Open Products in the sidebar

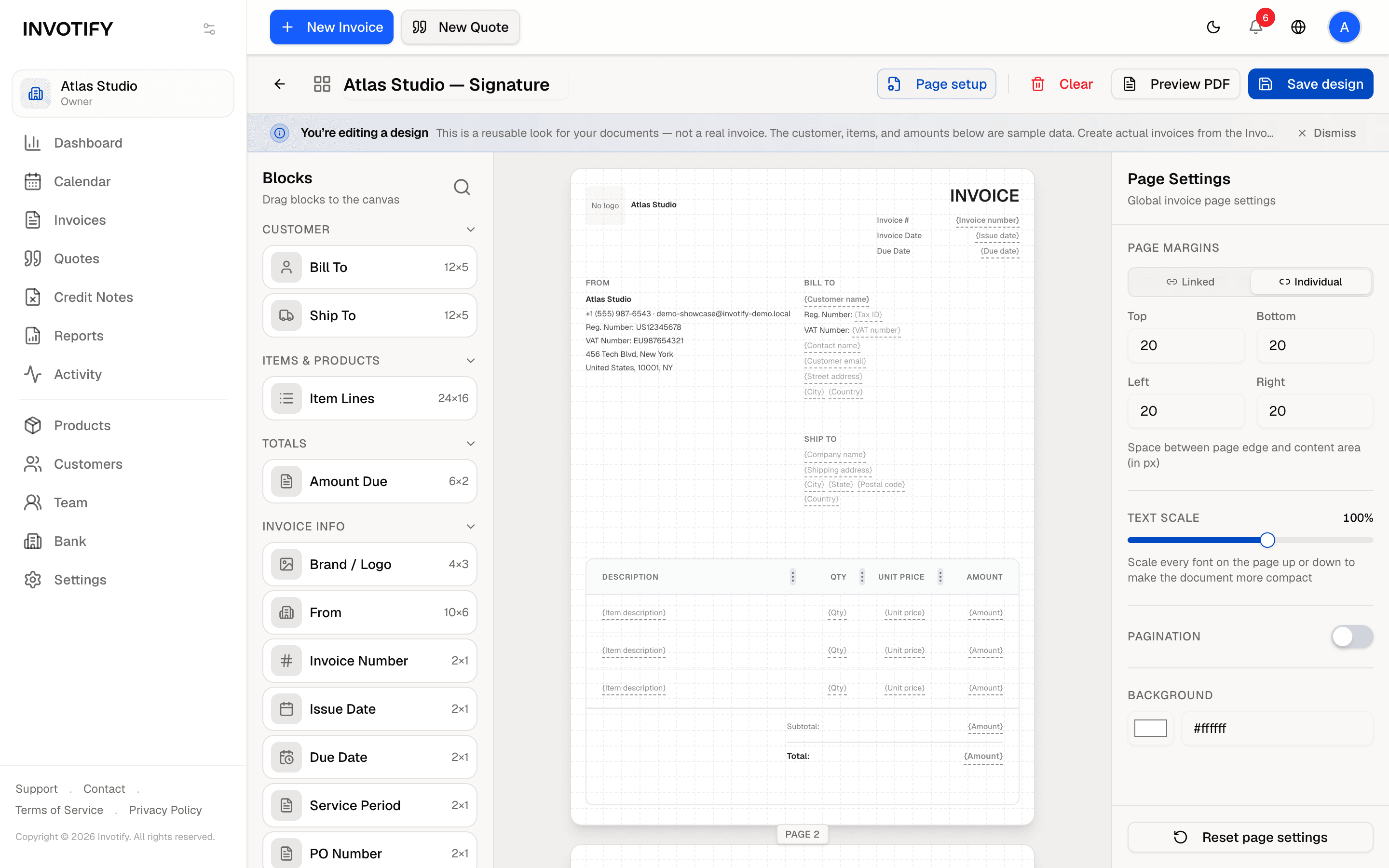point(123,425)
